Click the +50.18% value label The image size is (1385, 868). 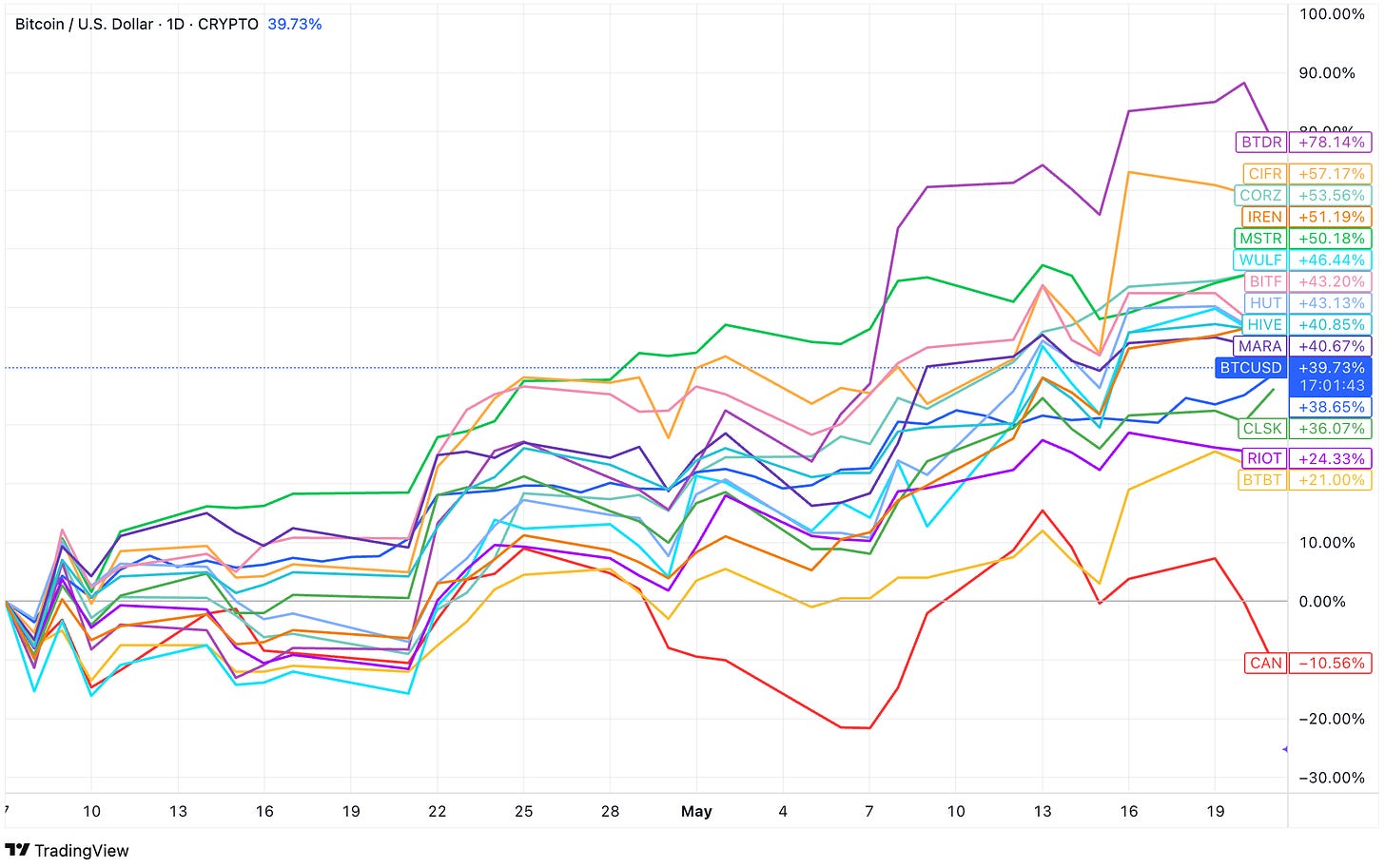tap(1331, 239)
